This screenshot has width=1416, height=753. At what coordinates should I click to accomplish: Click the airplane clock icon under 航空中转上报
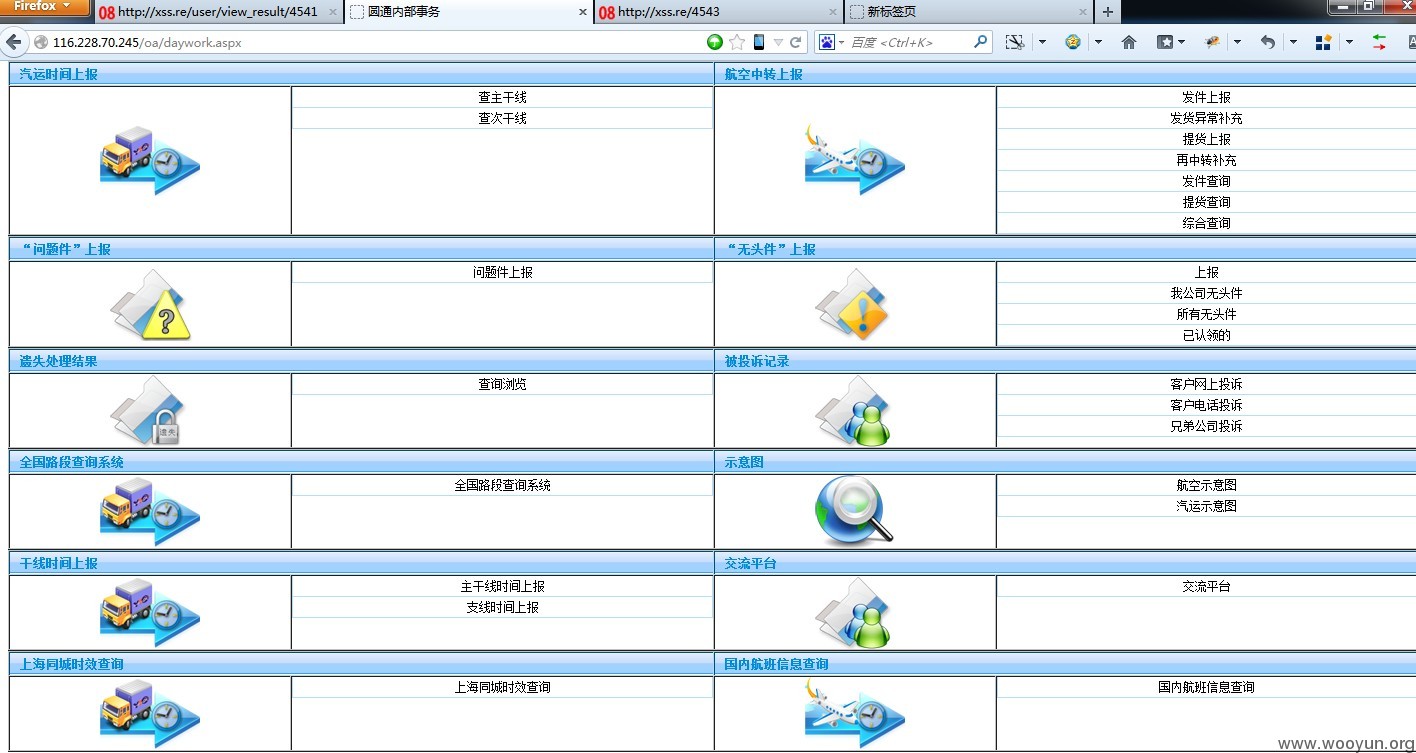point(855,160)
